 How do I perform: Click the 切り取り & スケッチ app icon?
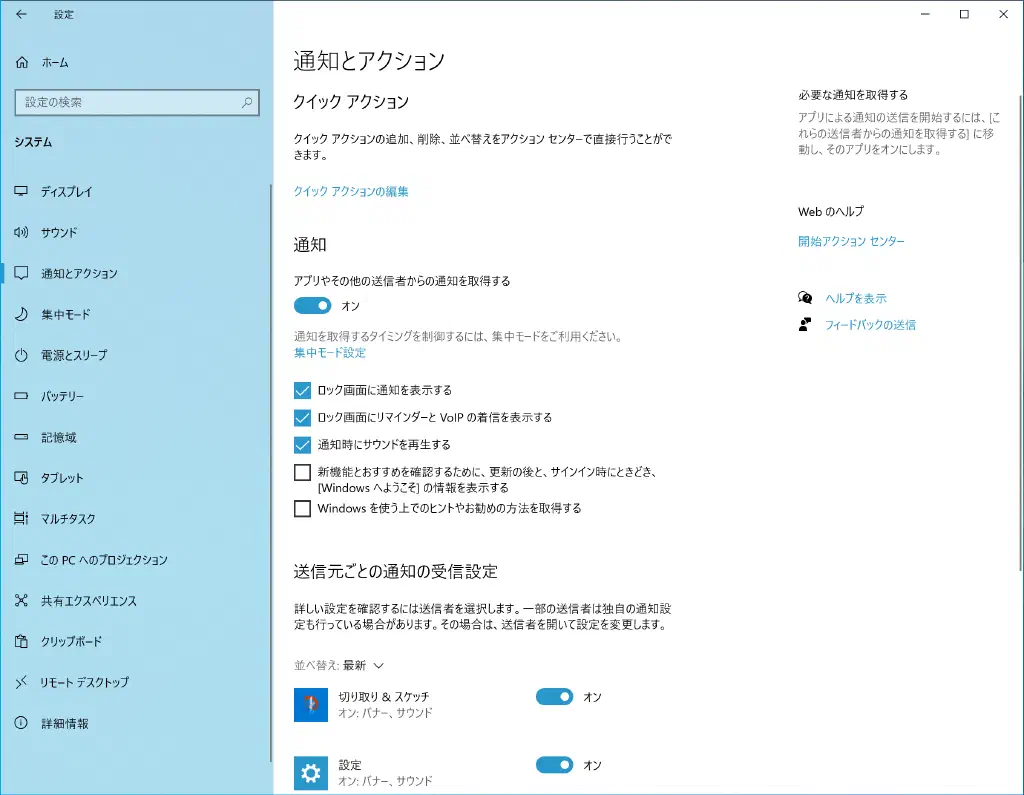tap(311, 705)
